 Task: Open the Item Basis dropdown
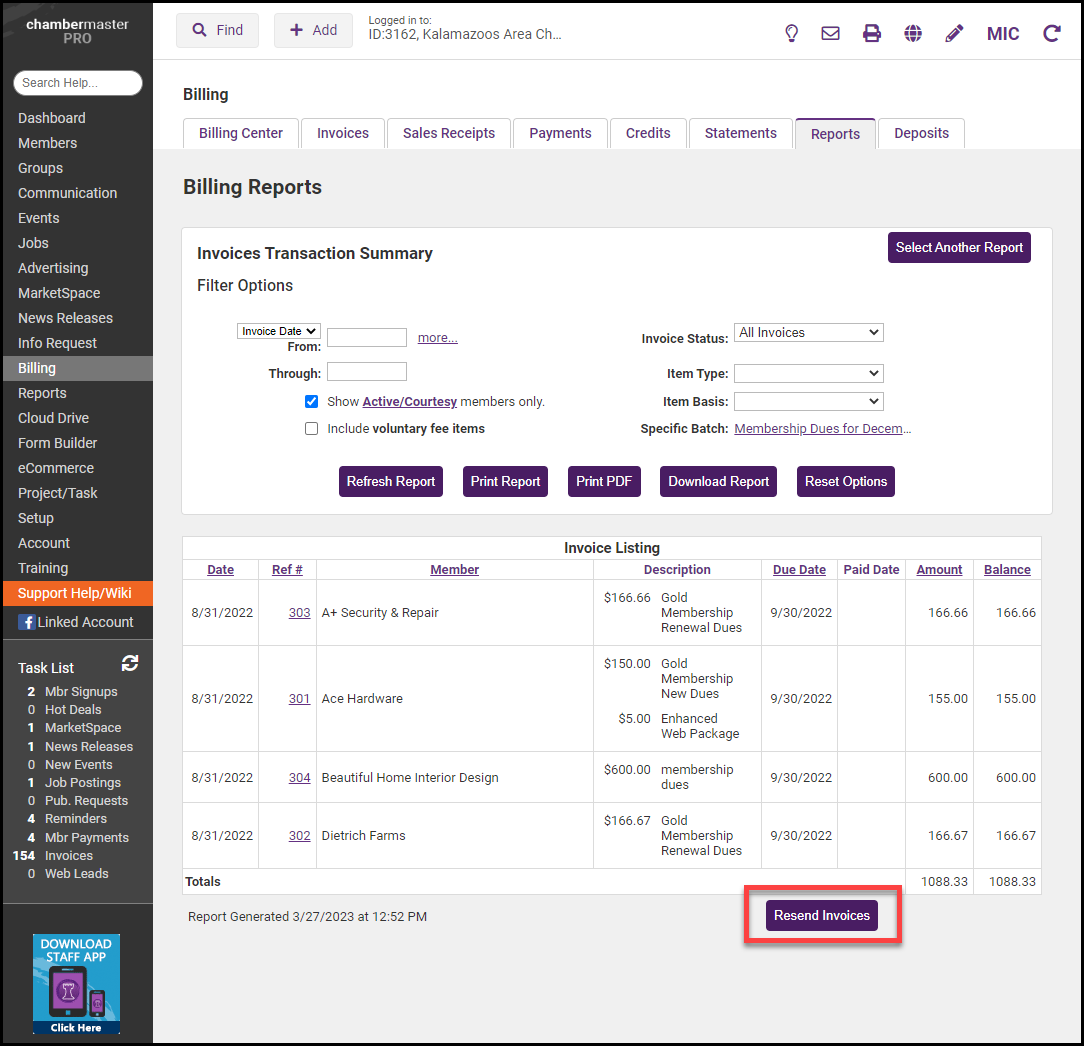tap(809, 401)
